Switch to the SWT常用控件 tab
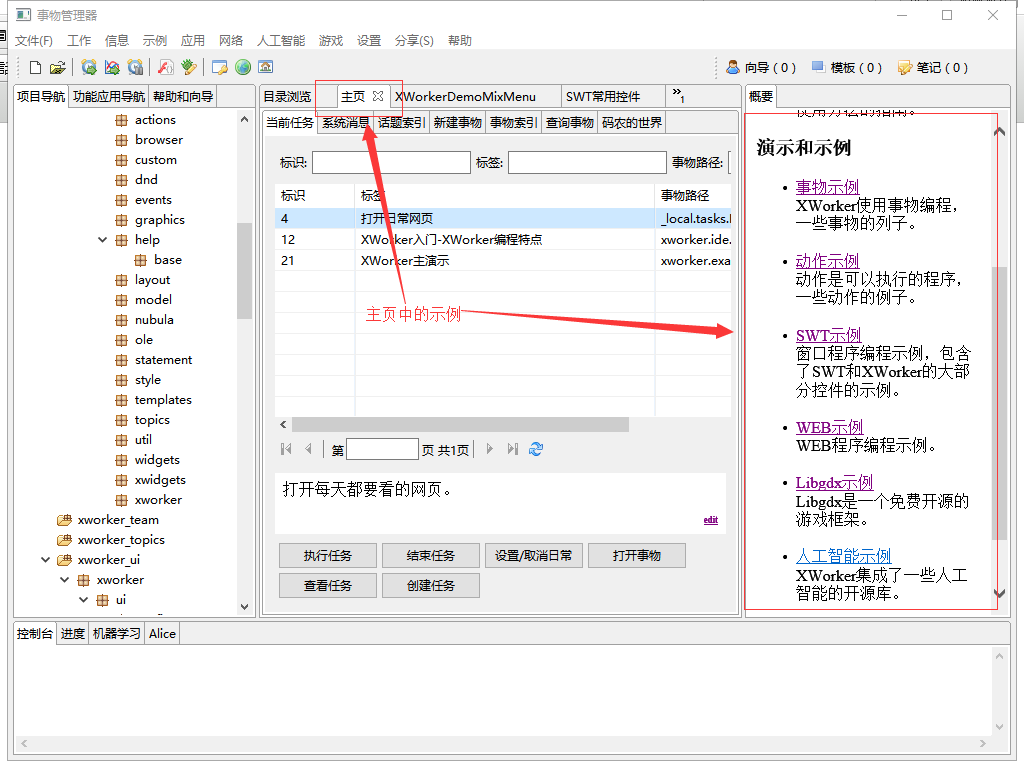The image size is (1024, 768). (603, 97)
